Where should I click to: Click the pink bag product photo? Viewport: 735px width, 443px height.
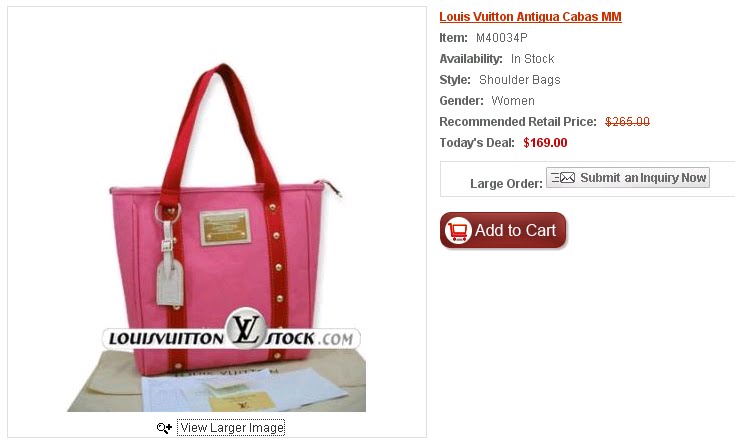click(x=216, y=237)
